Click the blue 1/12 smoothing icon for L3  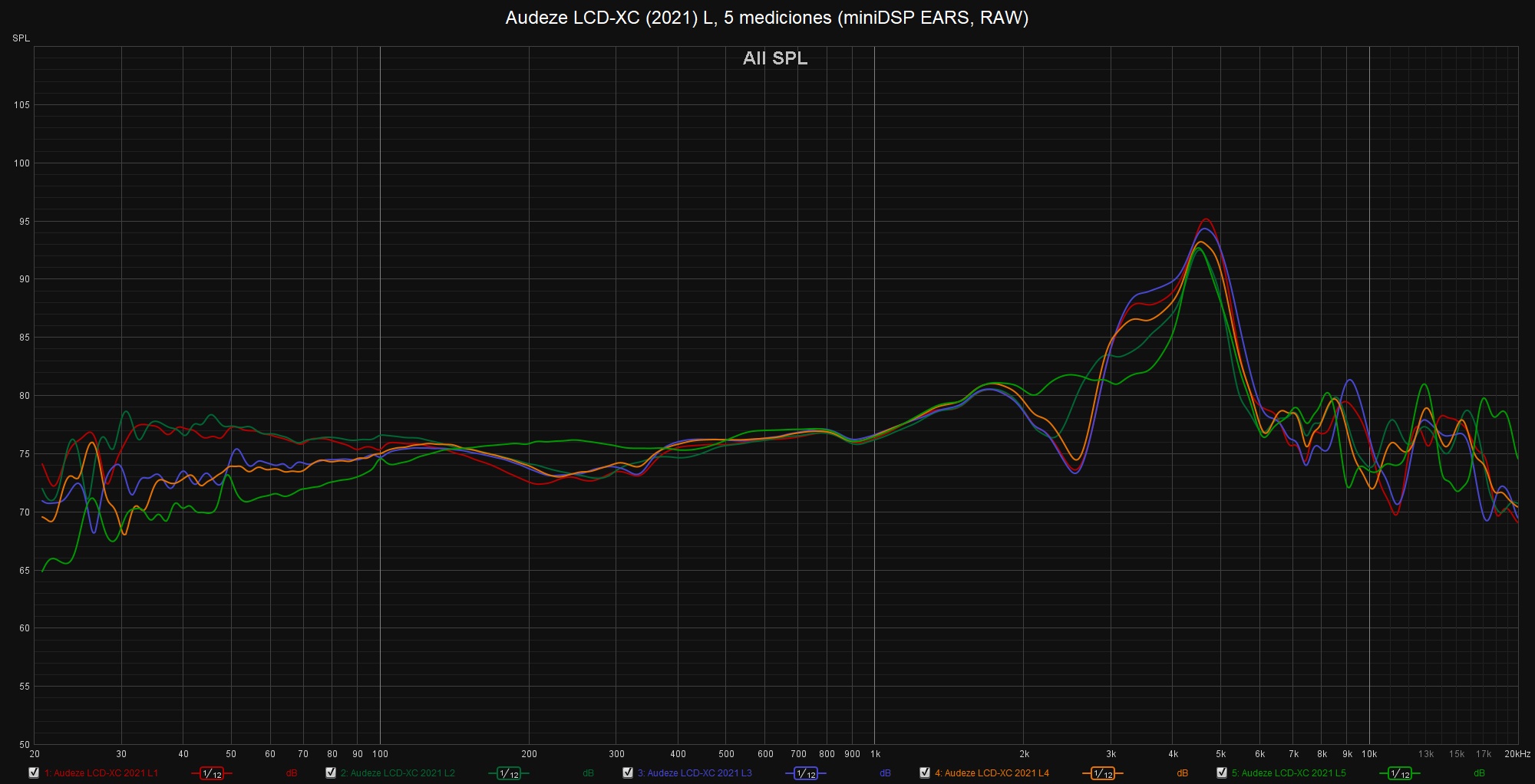806,773
